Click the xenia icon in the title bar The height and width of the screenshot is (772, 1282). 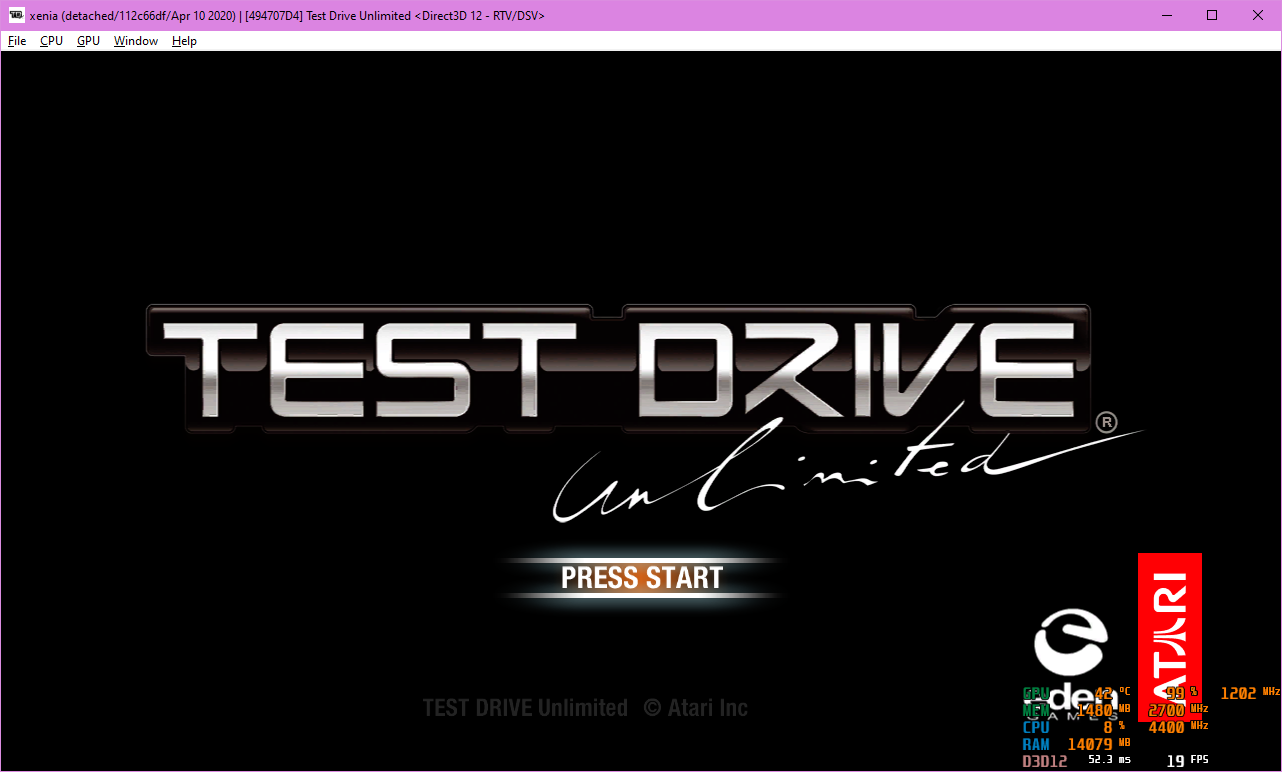(x=17, y=15)
